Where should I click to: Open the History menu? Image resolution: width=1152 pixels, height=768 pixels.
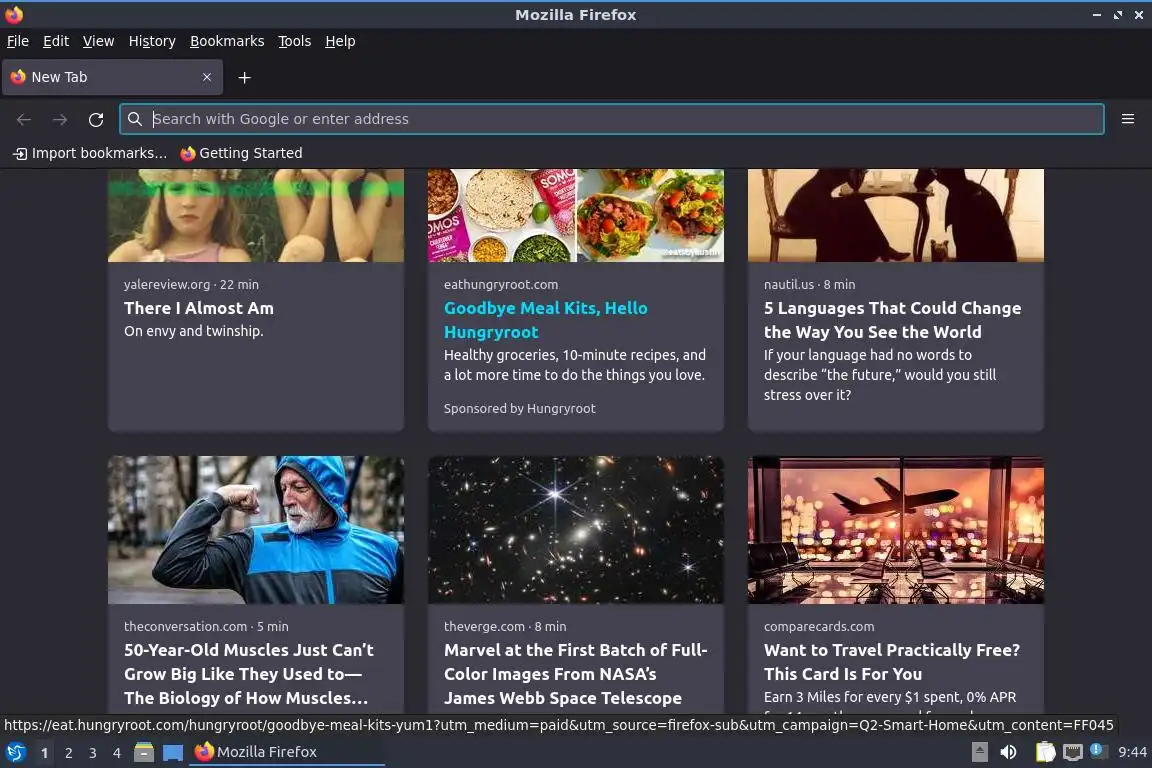pyautogui.click(x=152, y=41)
